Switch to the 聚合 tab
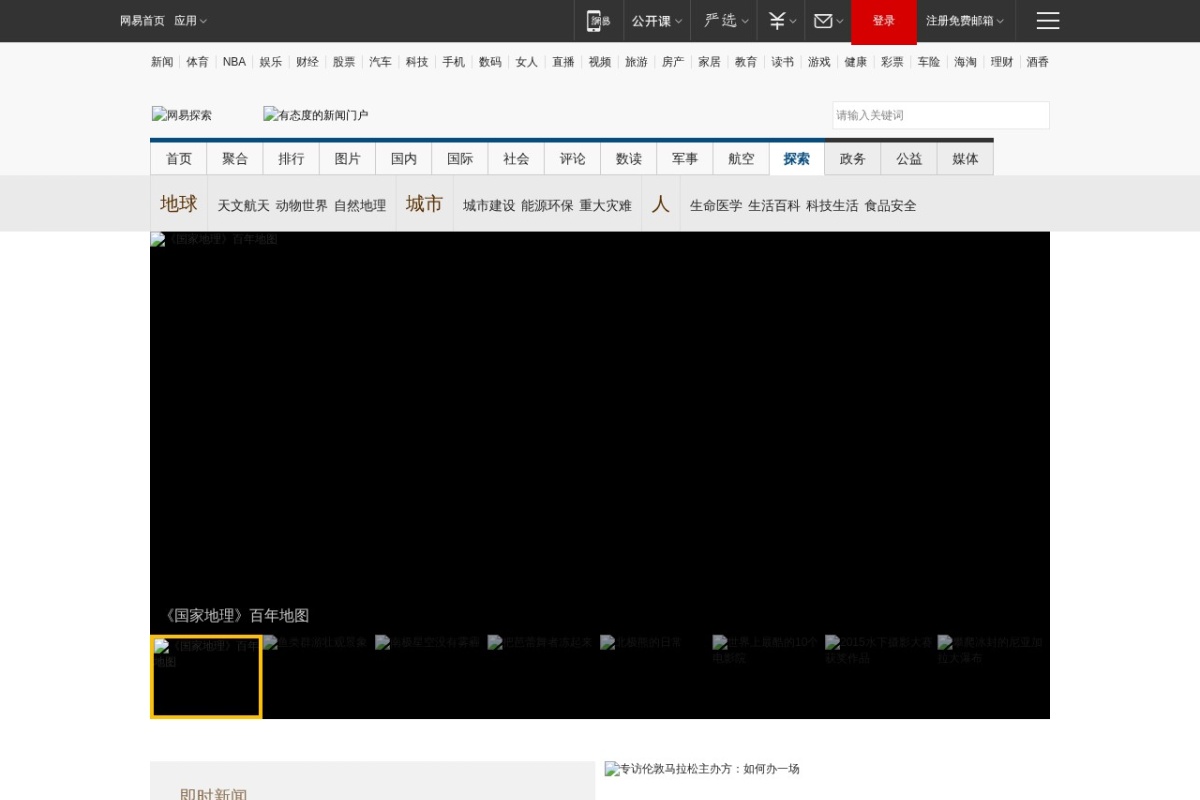 point(235,159)
